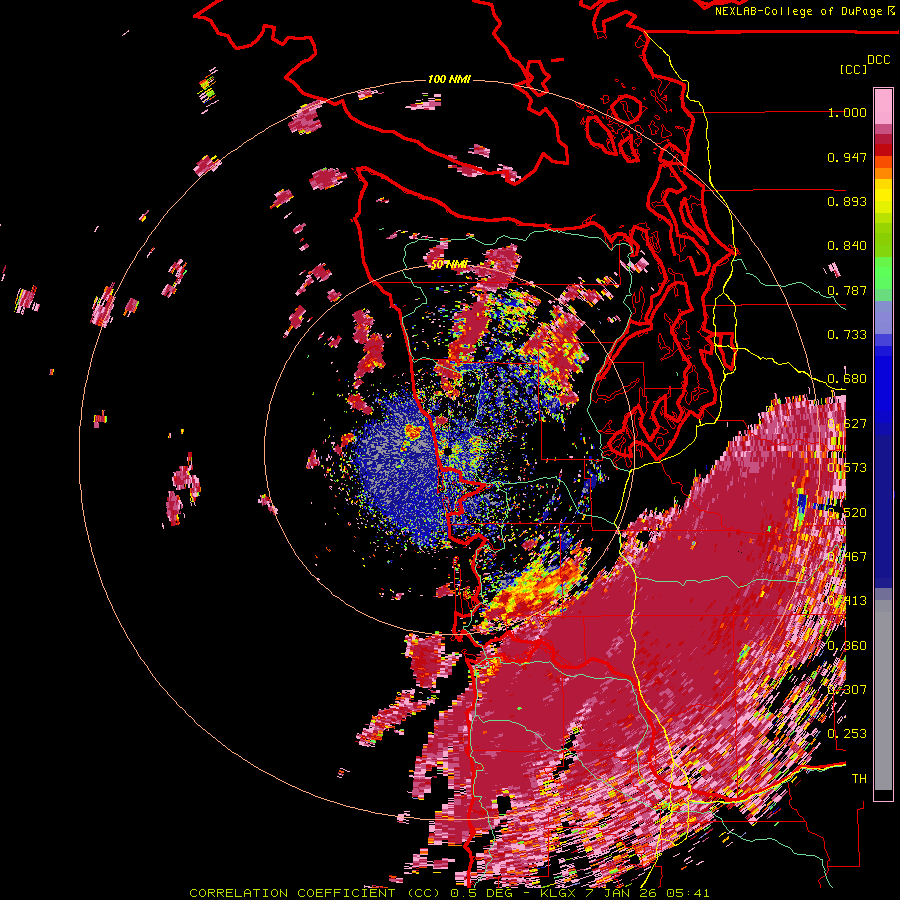900x900 pixels.
Task: Click the NEXLAB-College of DuPage label
Action: pyautogui.click(x=804, y=11)
